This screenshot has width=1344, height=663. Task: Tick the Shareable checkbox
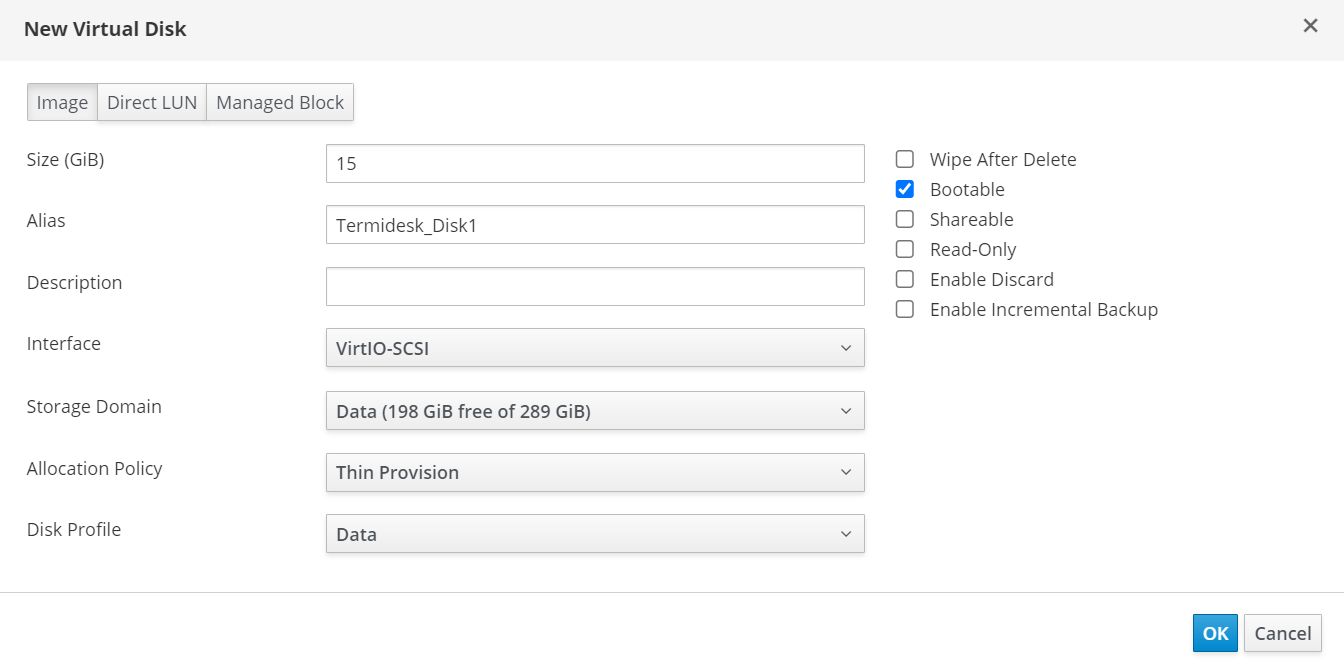905,219
